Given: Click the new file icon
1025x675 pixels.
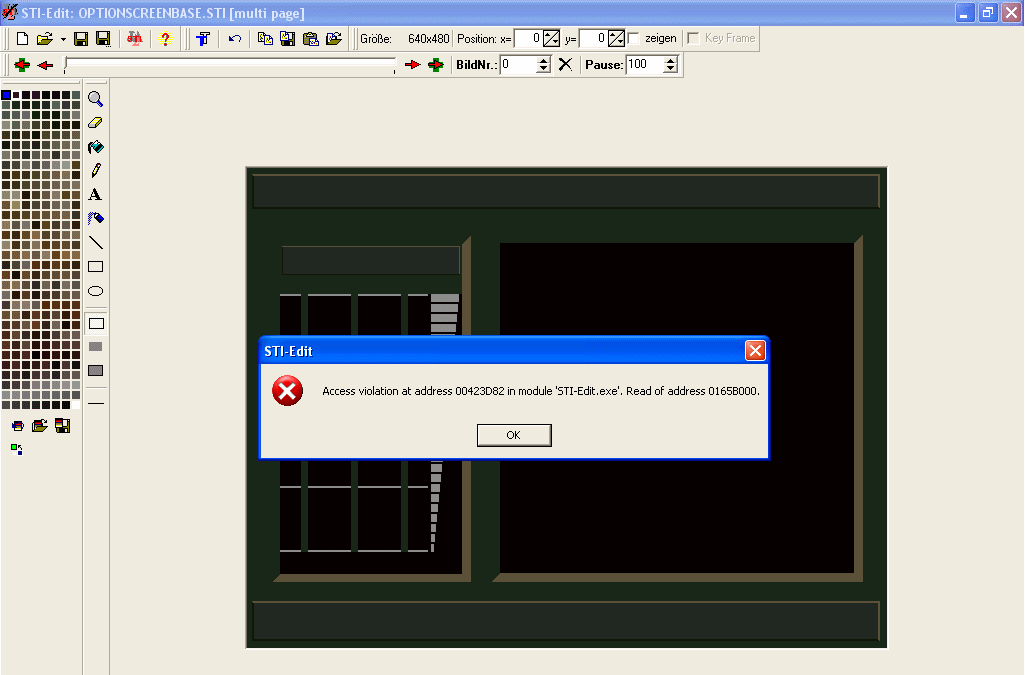Looking at the screenshot, I should tap(22, 39).
